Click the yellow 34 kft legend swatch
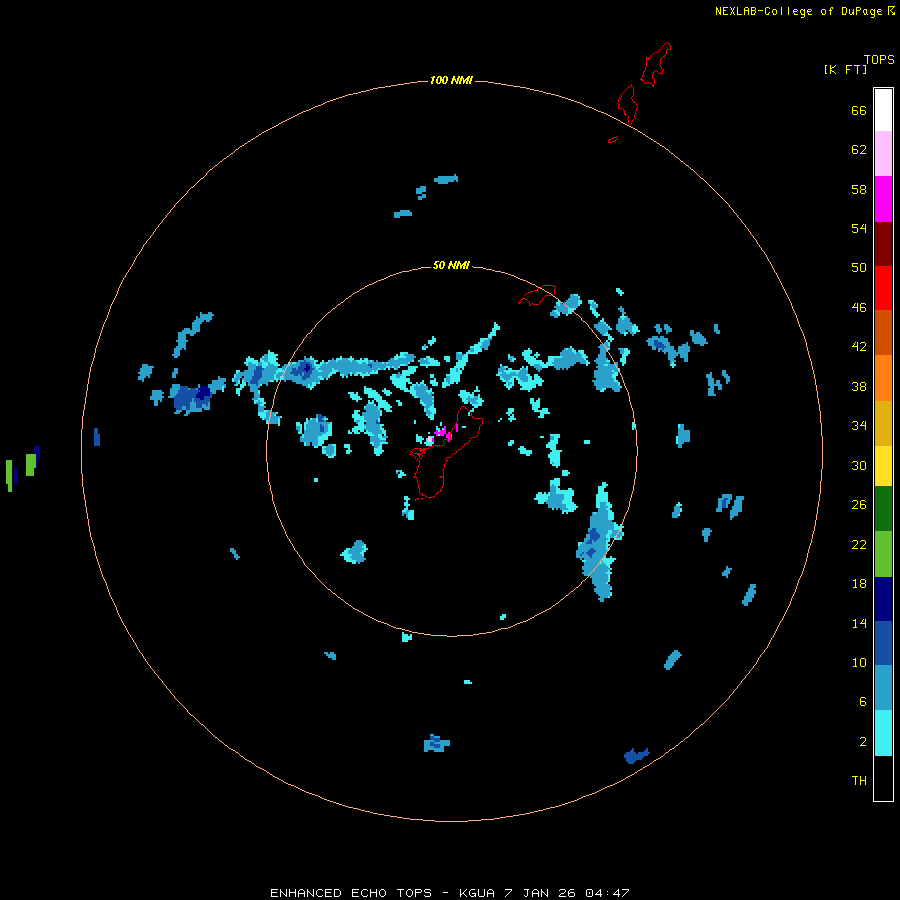Screen dimensions: 900x900 [883, 466]
